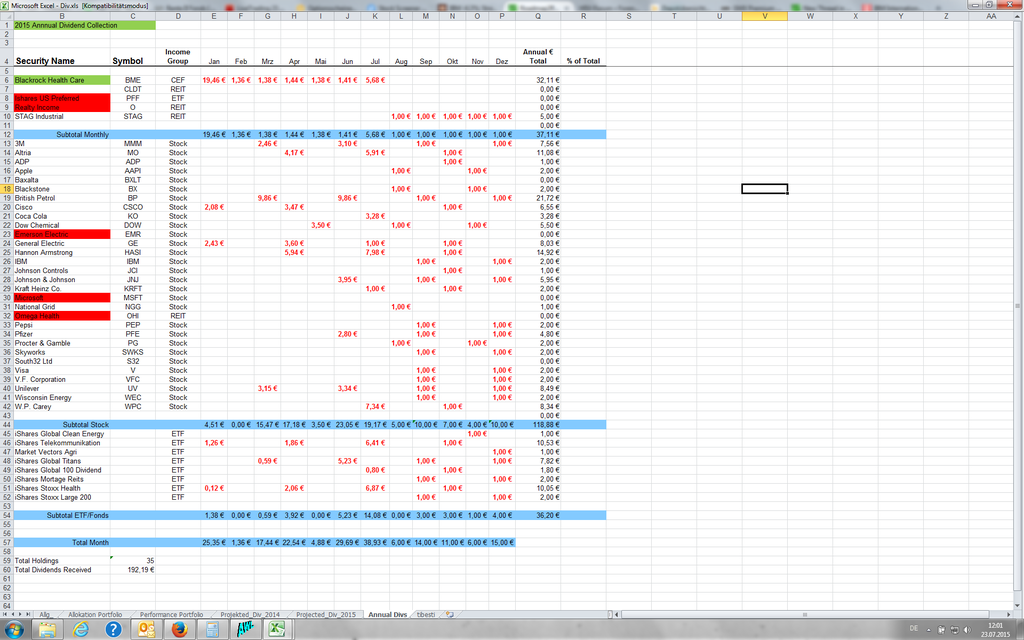Select the red 'Realty Income' cell
The height and width of the screenshot is (640, 1024).
(62, 107)
